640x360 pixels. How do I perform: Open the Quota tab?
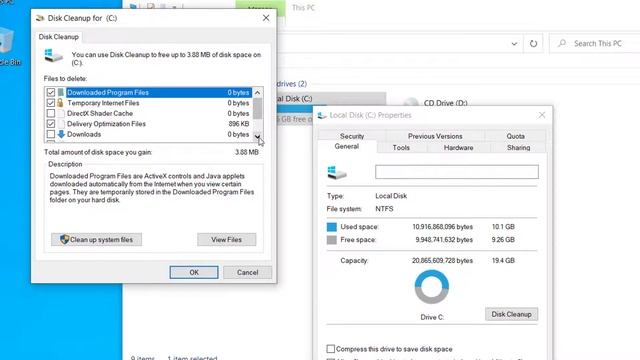coord(516,136)
